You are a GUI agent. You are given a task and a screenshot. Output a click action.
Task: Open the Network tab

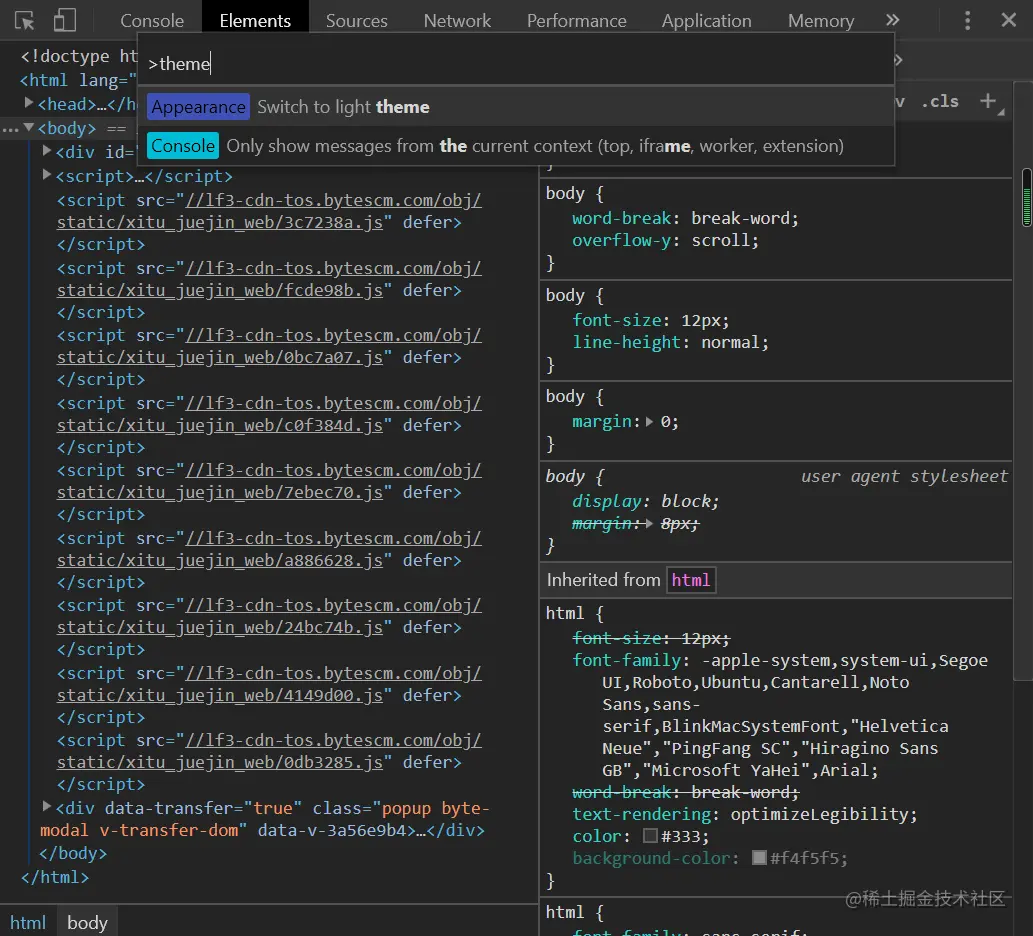(457, 20)
